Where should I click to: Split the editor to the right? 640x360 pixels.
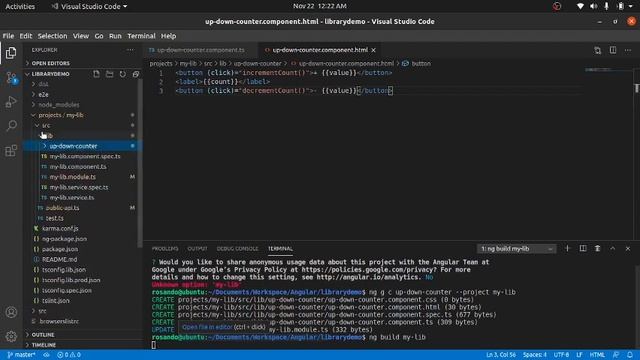click(x=613, y=50)
